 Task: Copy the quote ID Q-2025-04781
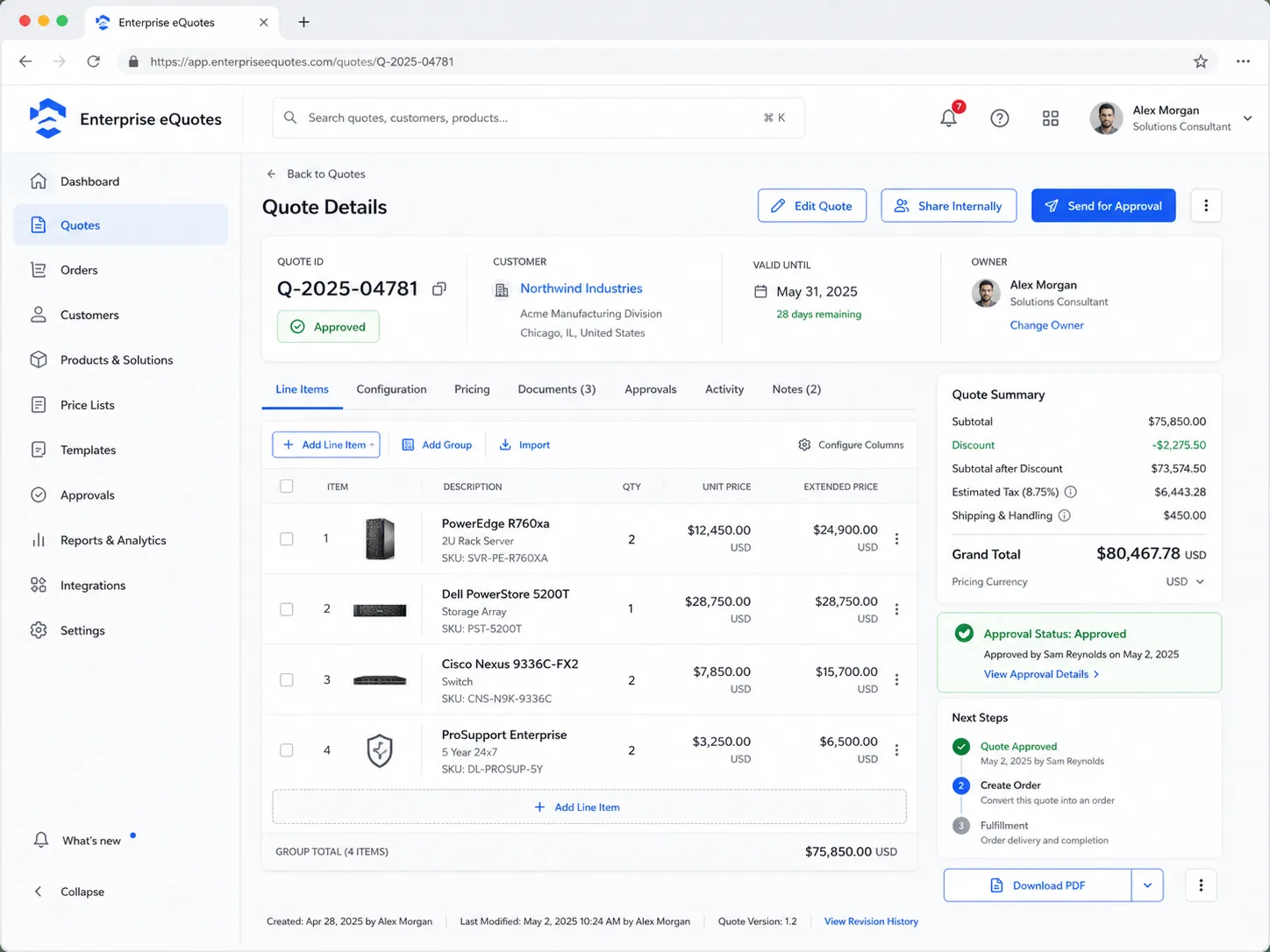(439, 288)
